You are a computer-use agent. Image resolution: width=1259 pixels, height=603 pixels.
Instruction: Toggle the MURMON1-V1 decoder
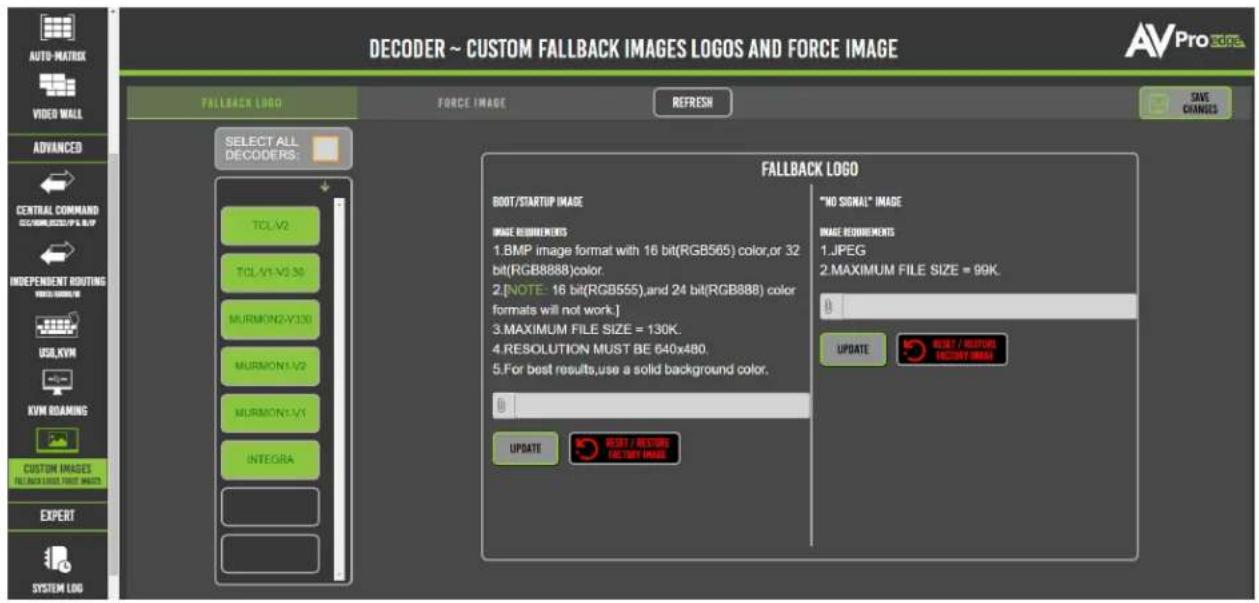tap(270, 413)
